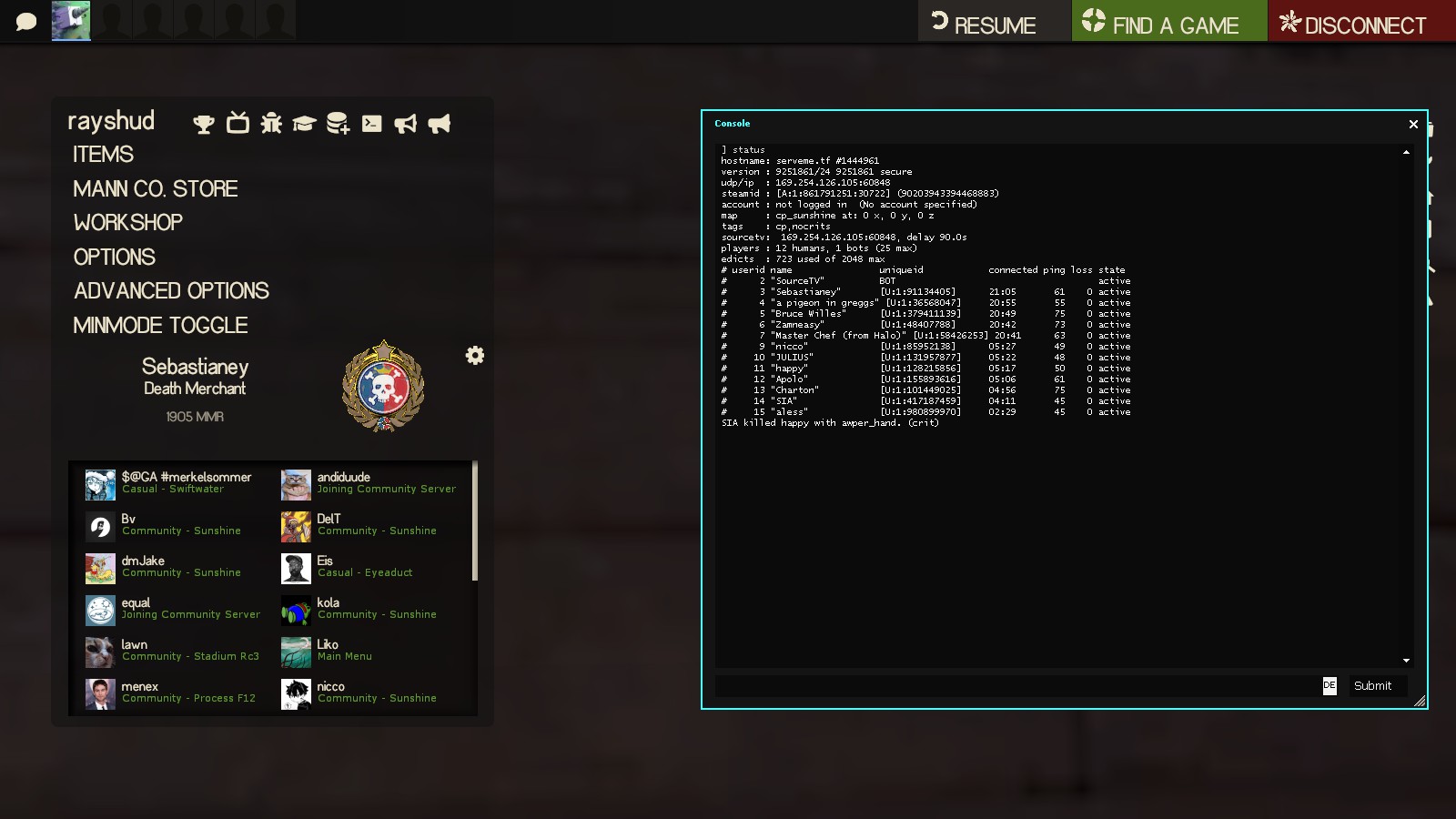Click the Sebastianey player name
The height and width of the screenshot is (819, 1456).
pyautogui.click(x=195, y=367)
